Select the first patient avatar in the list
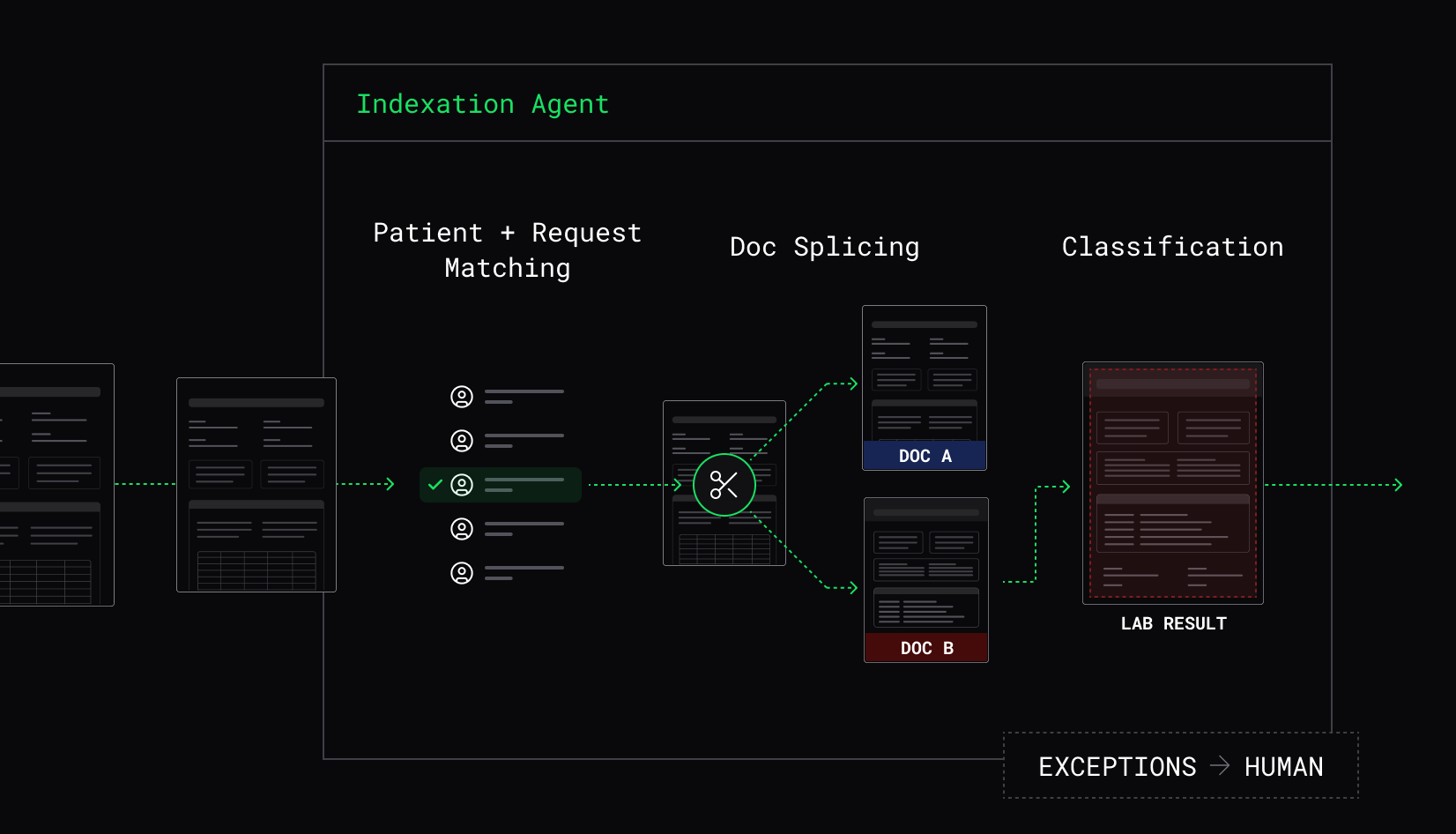 [x=462, y=397]
